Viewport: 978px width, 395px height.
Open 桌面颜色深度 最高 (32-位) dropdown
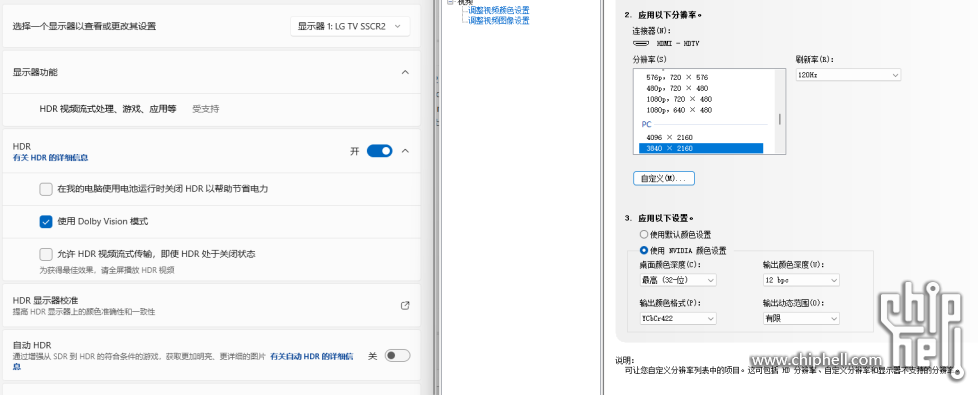[678, 280]
